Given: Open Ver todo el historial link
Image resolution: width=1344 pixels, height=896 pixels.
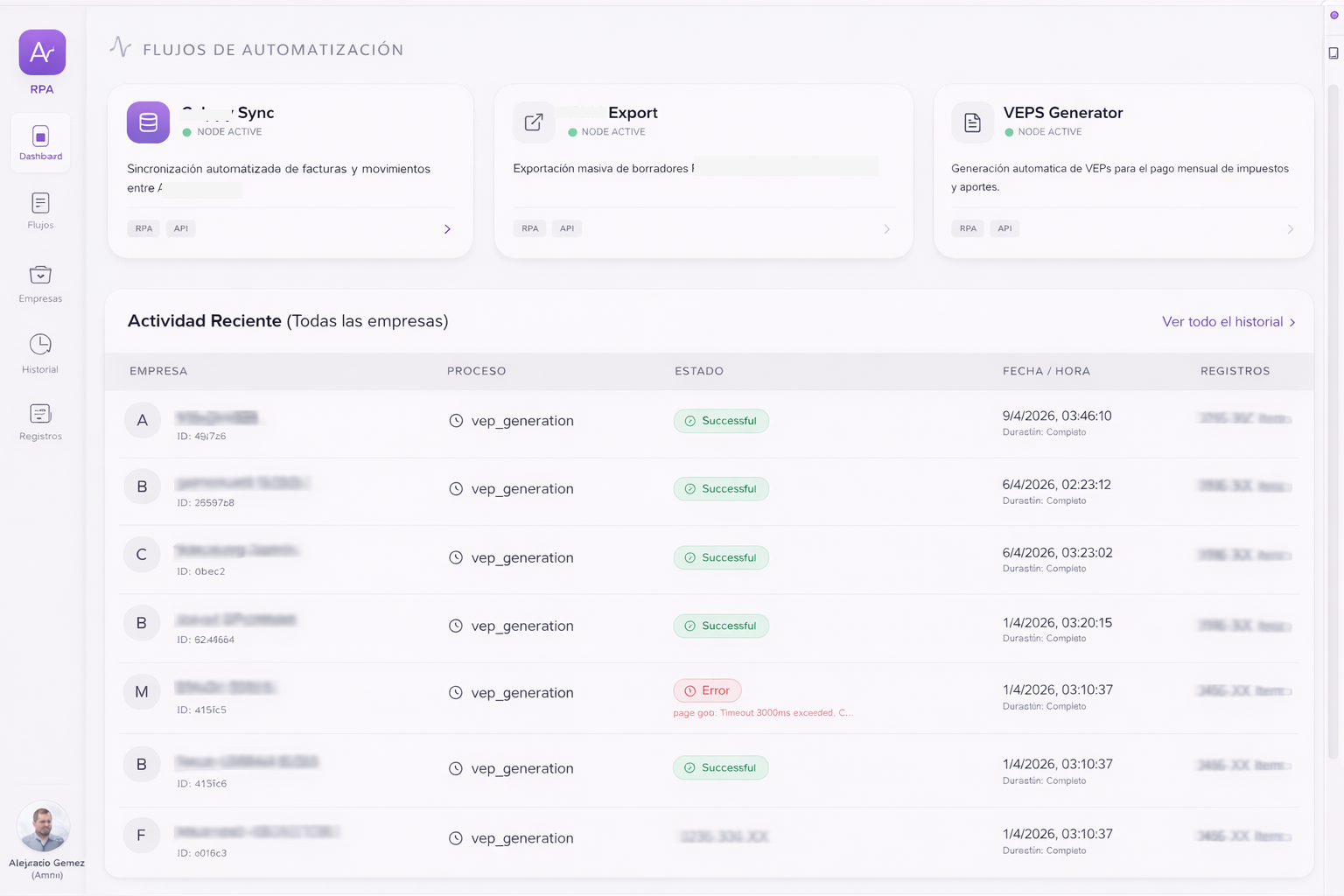Looking at the screenshot, I should pyautogui.click(x=1228, y=322).
